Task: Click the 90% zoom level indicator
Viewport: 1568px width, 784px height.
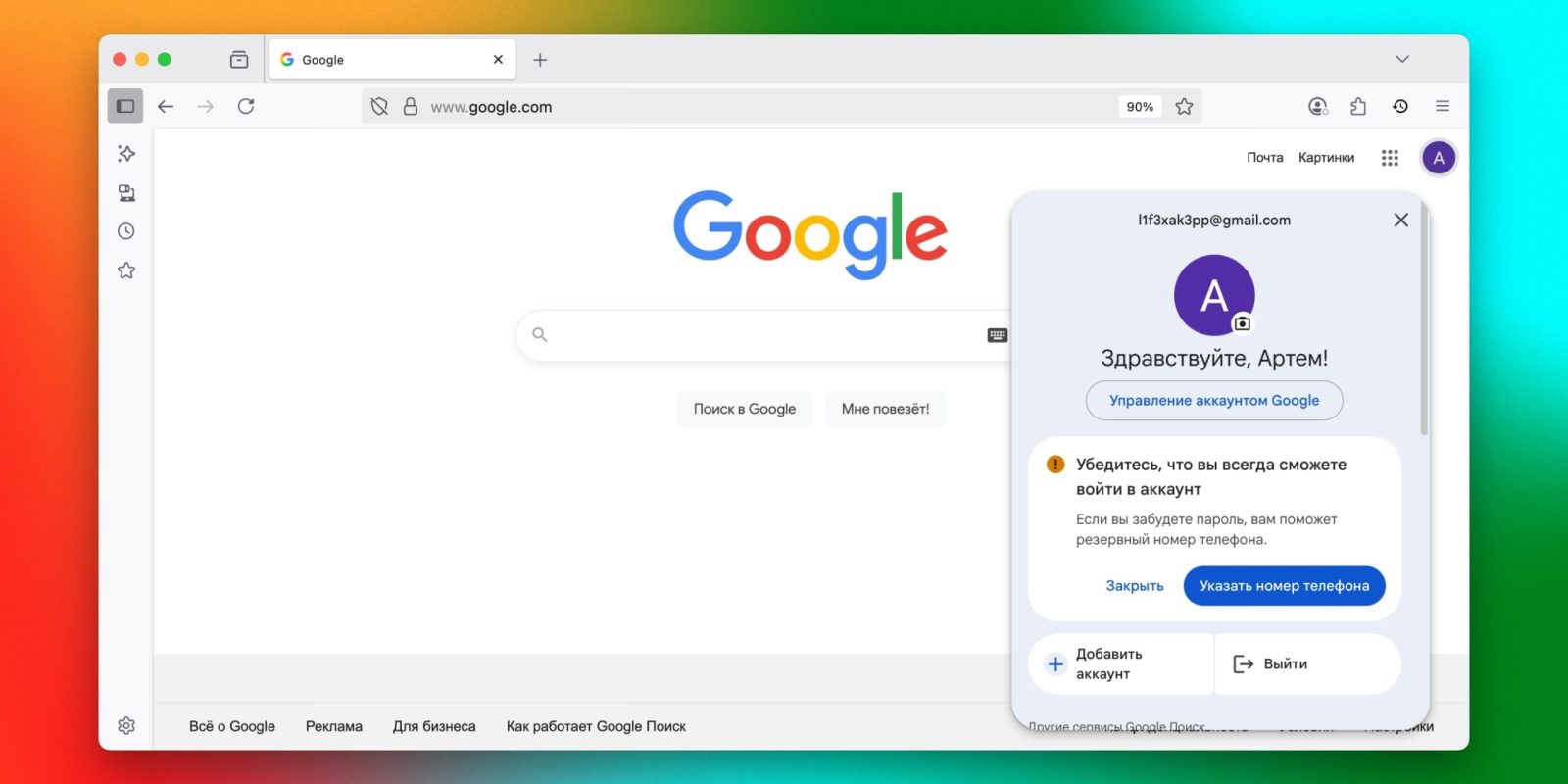Action: (1140, 106)
